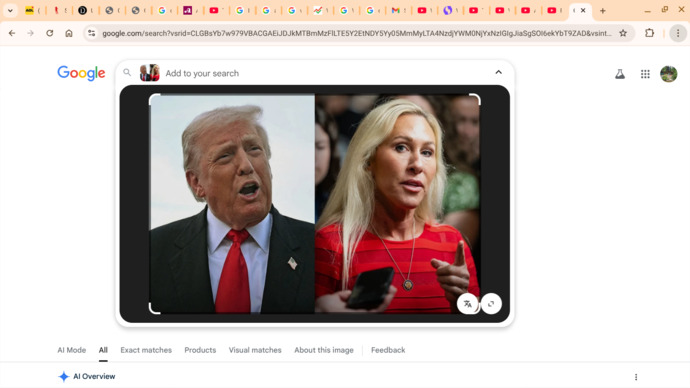Image resolution: width=690 pixels, height=388 pixels.
Task: Open the Chrome extensions puzzle icon
Action: coord(650,33)
